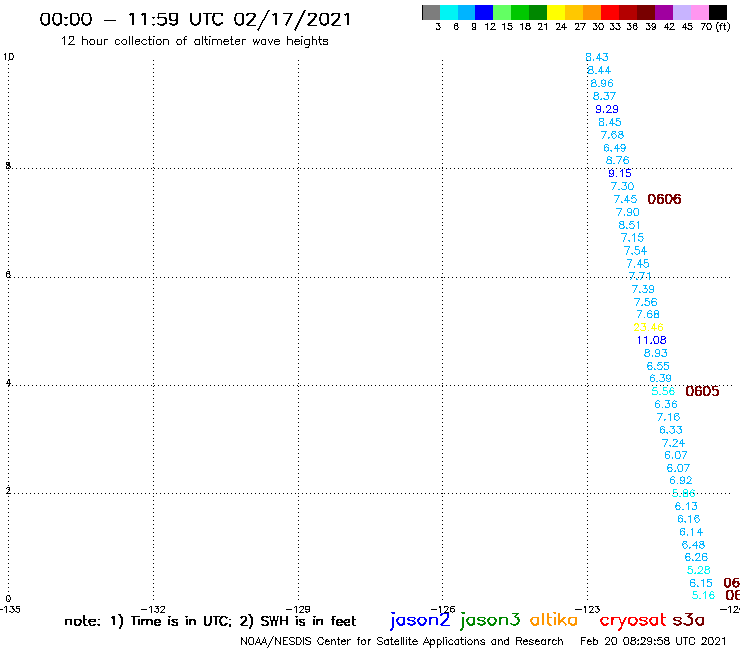Select the 6.26 wave height value
740x650 pixels.
pyautogui.click(x=696, y=557)
